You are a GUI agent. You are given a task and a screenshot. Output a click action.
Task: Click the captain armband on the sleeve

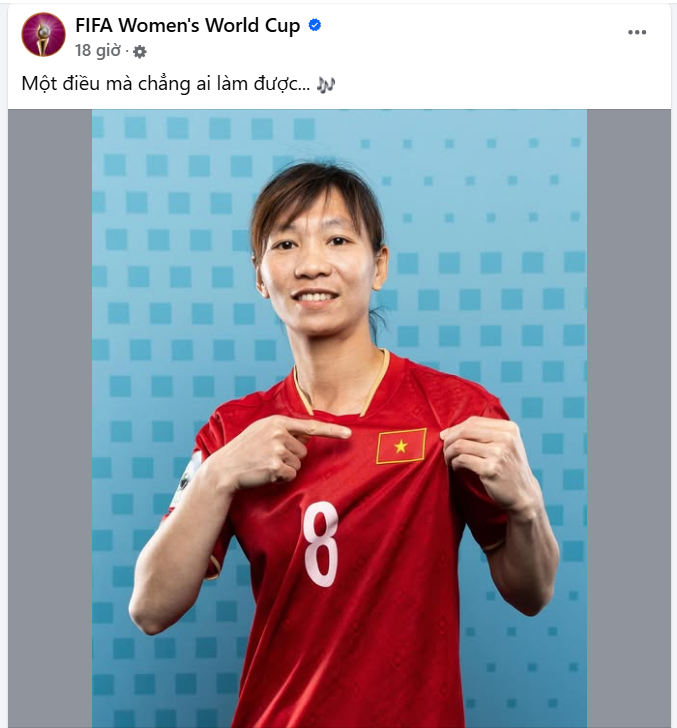tap(184, 481)
